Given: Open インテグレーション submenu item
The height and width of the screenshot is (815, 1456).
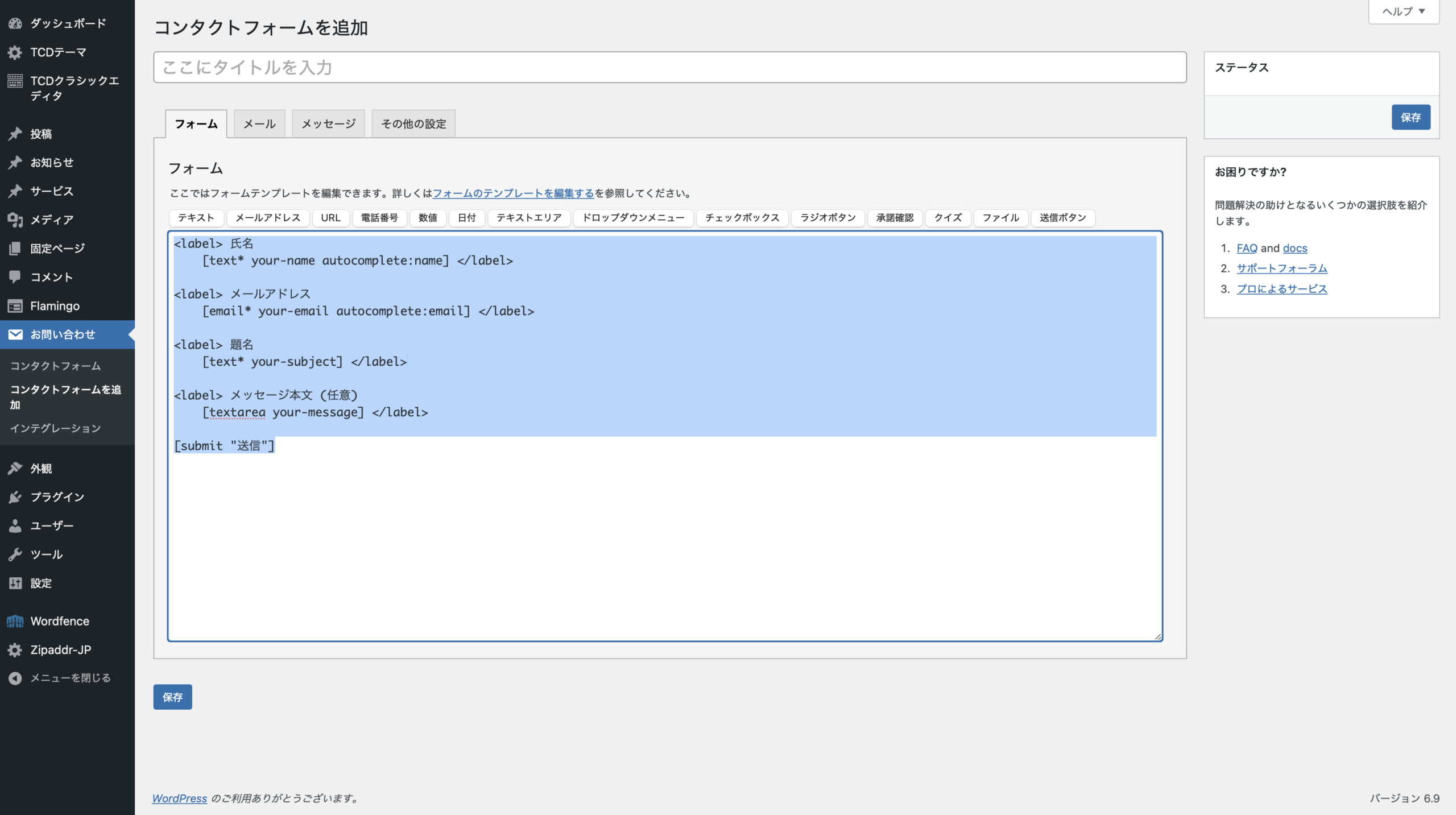Looking at the screenshot, I should [55, 428].
